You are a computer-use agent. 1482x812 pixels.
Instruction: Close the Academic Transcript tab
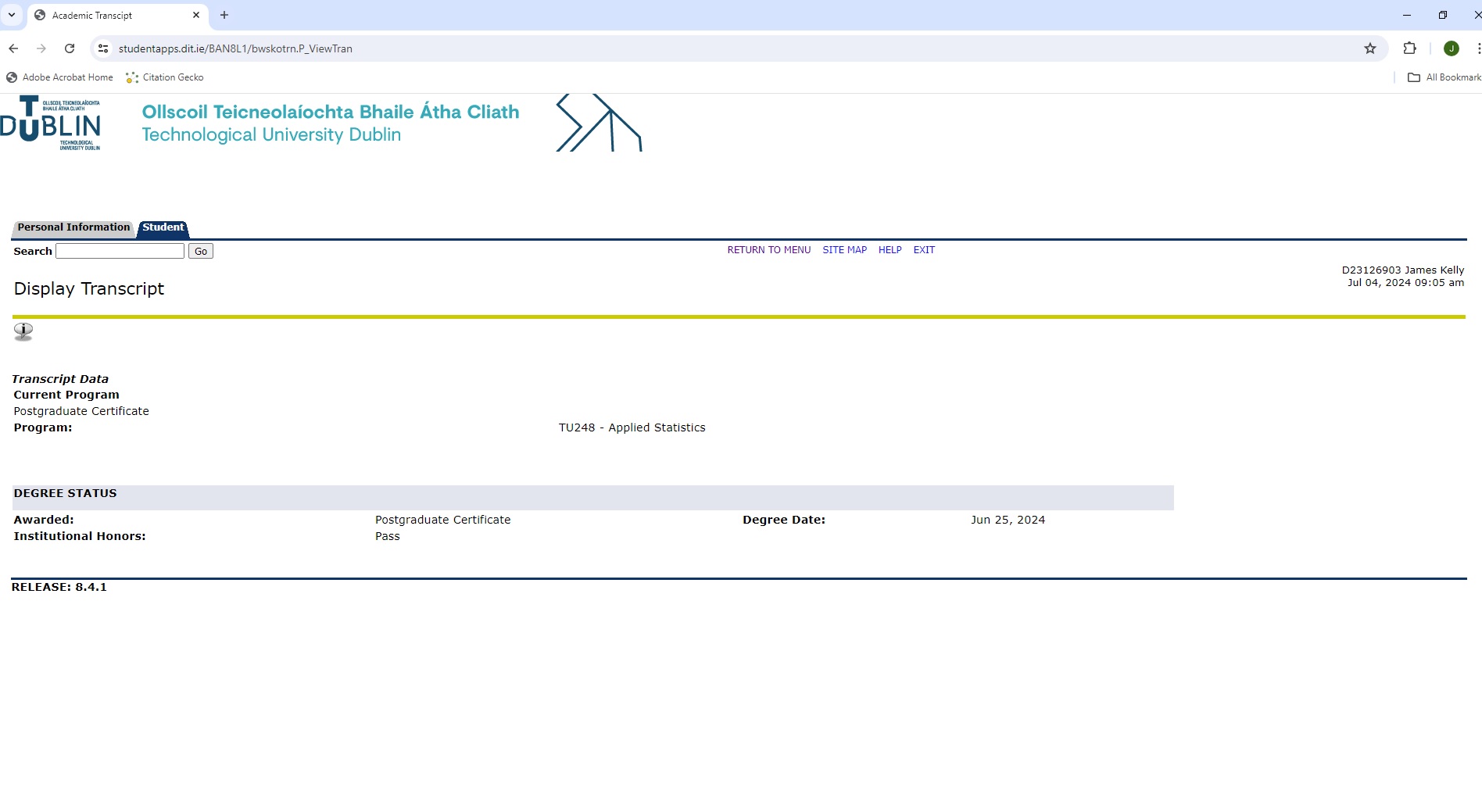coord(196,15)
